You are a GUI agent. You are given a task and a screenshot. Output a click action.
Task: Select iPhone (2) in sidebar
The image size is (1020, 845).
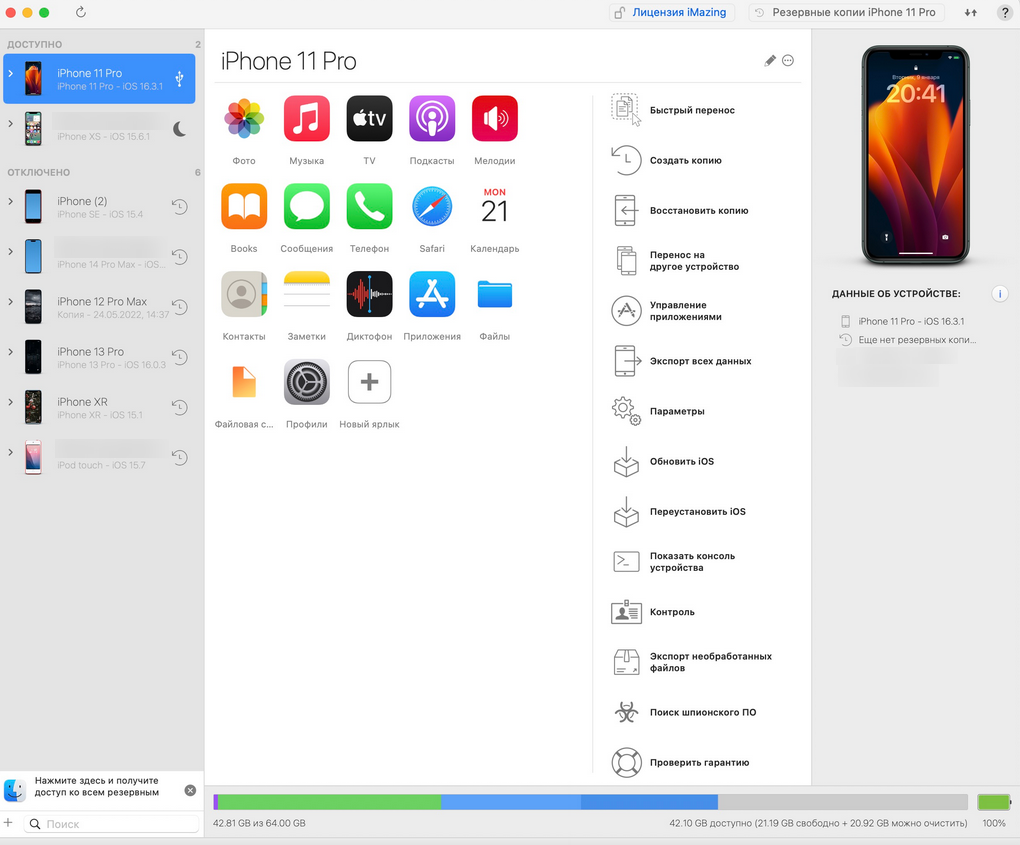coord(100,207)
